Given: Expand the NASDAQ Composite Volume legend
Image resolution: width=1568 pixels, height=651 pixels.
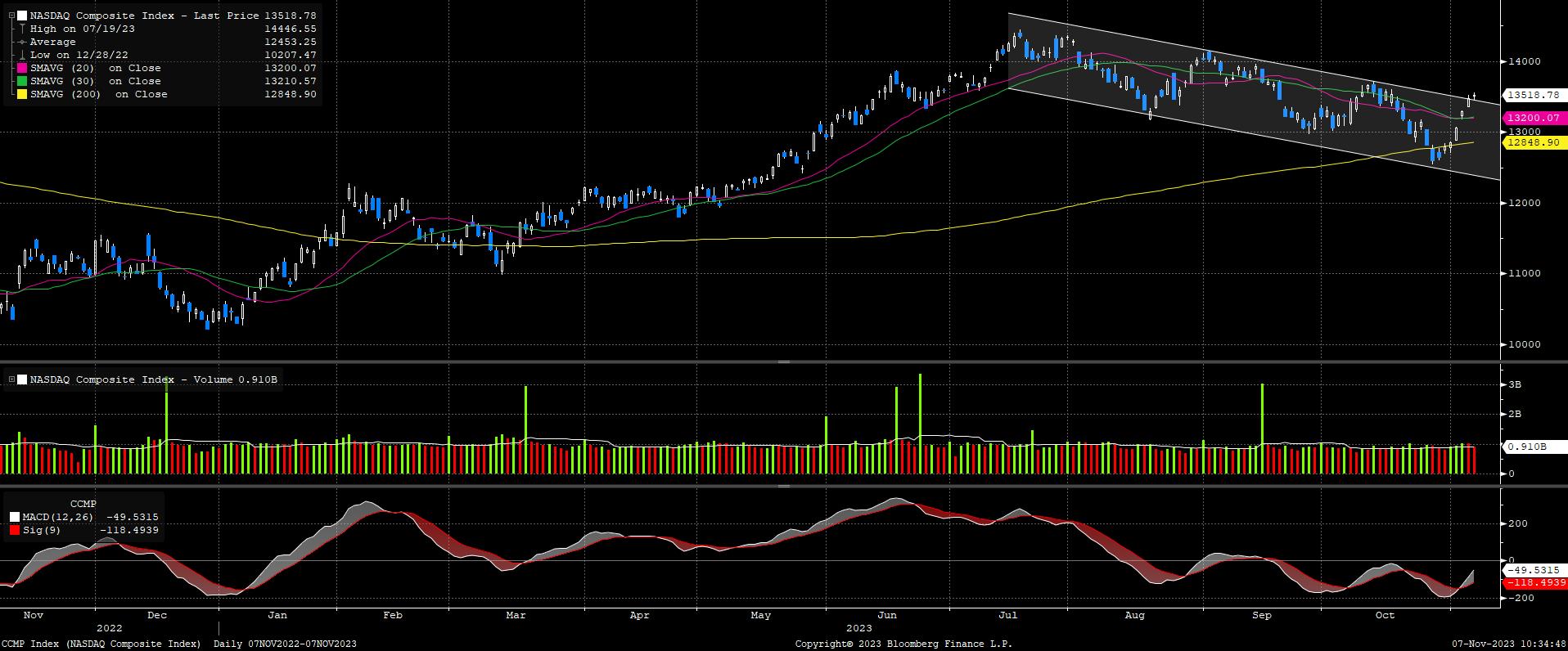Looking at the screenshot, I should coord(11,379).
